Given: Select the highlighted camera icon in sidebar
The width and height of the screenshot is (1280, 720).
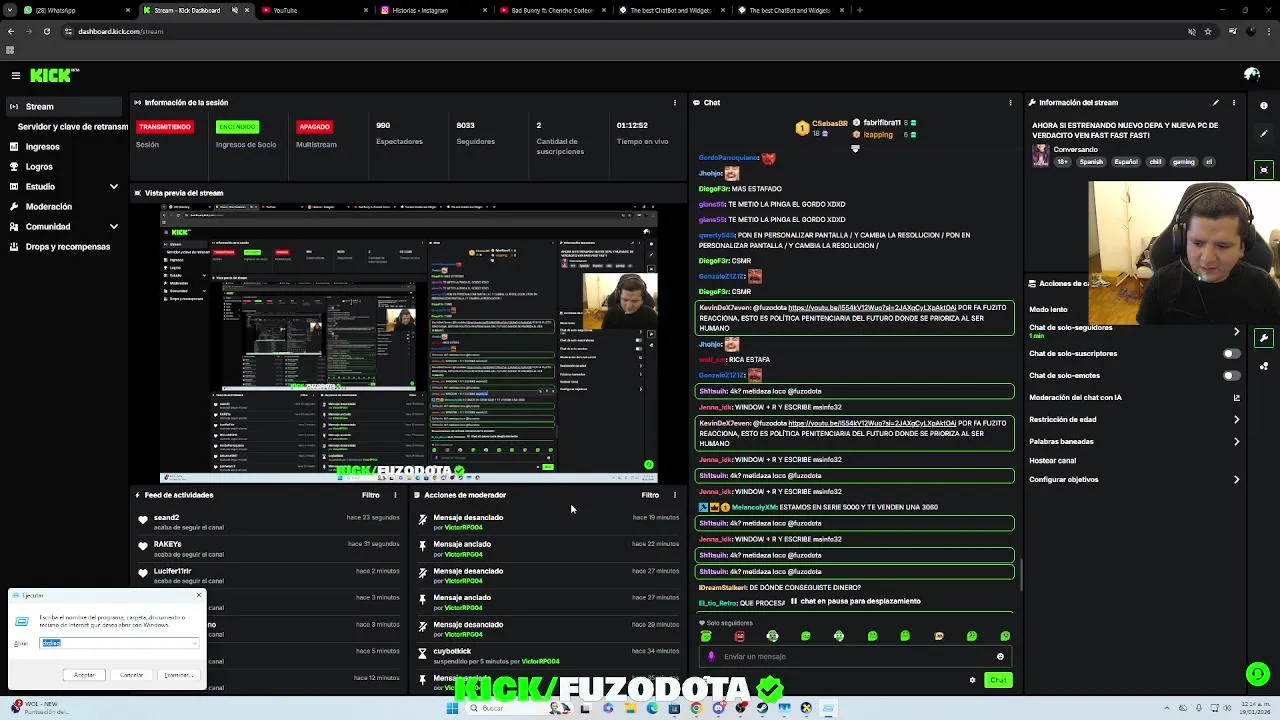Looking at the screenshot, I should tap(1264, 170).
